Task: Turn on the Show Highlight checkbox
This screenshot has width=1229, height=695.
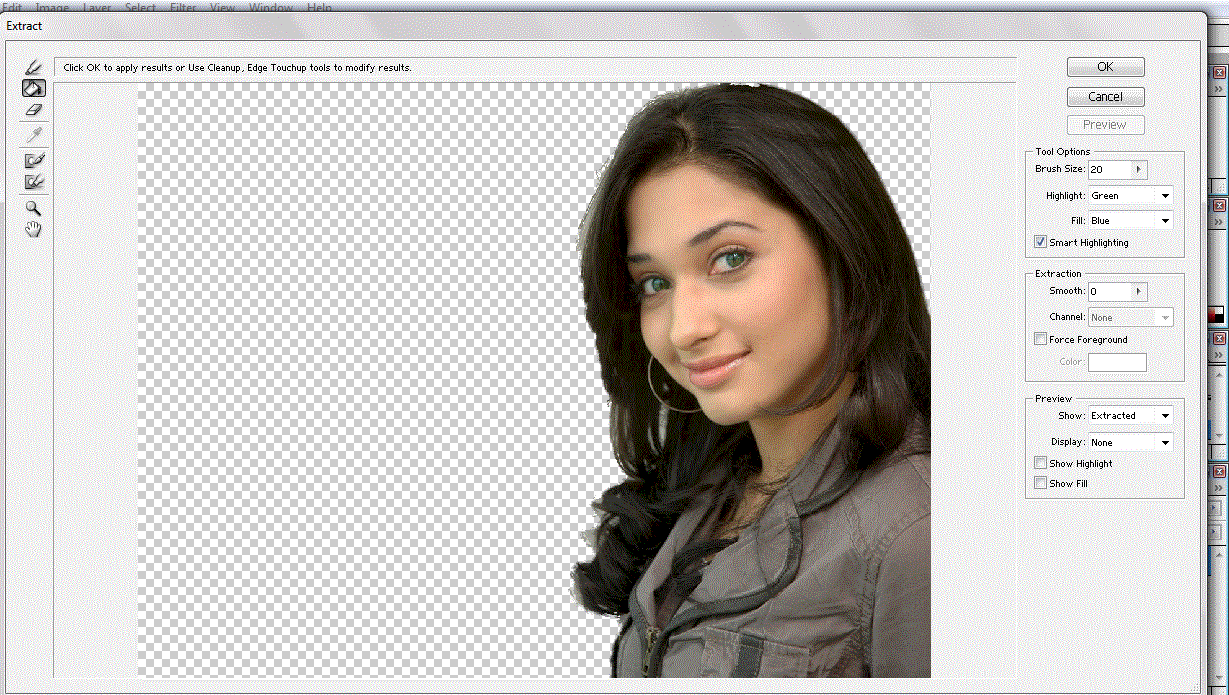Action: click(1041, 463)
